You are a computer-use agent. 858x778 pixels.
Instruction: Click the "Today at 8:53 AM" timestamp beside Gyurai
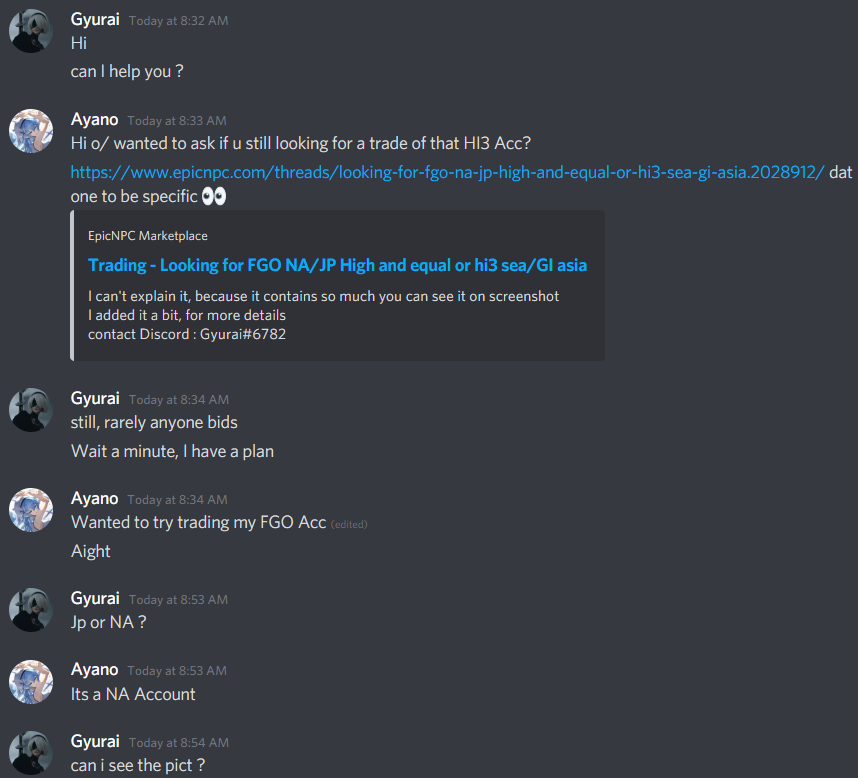point(178,600)
